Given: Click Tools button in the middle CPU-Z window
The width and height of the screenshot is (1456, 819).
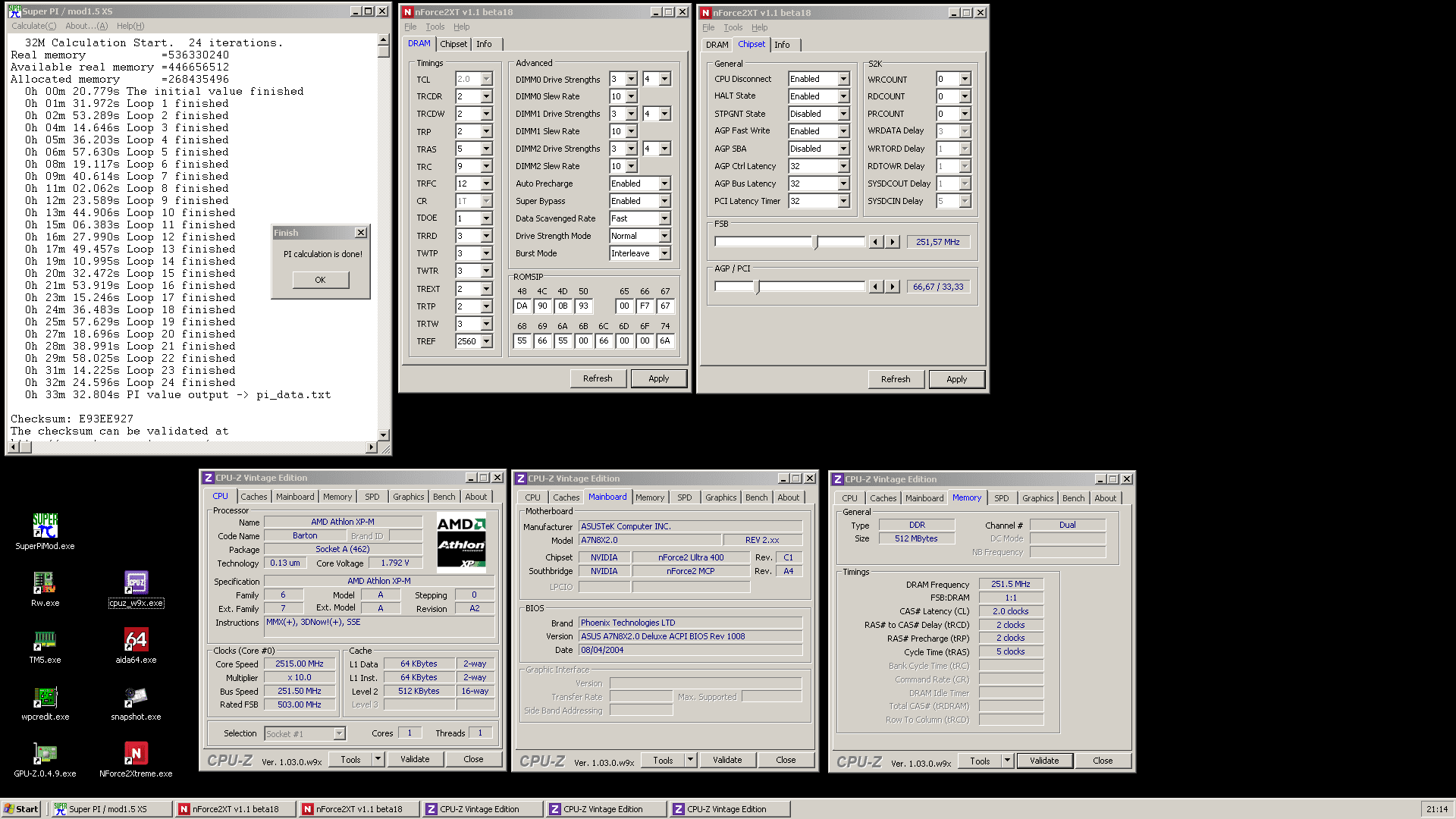Looking at the screenshot, I should [x=663, y=760].
